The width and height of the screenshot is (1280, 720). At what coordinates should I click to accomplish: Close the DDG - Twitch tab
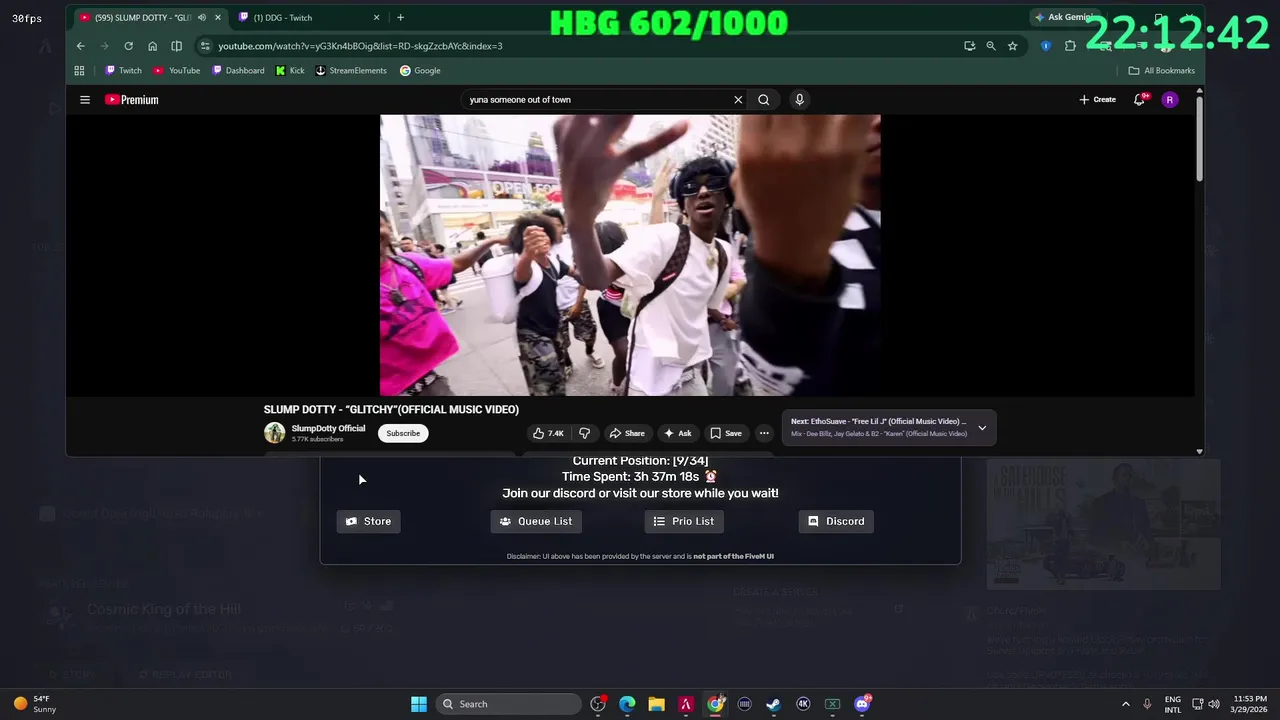[x=376, y=17]
